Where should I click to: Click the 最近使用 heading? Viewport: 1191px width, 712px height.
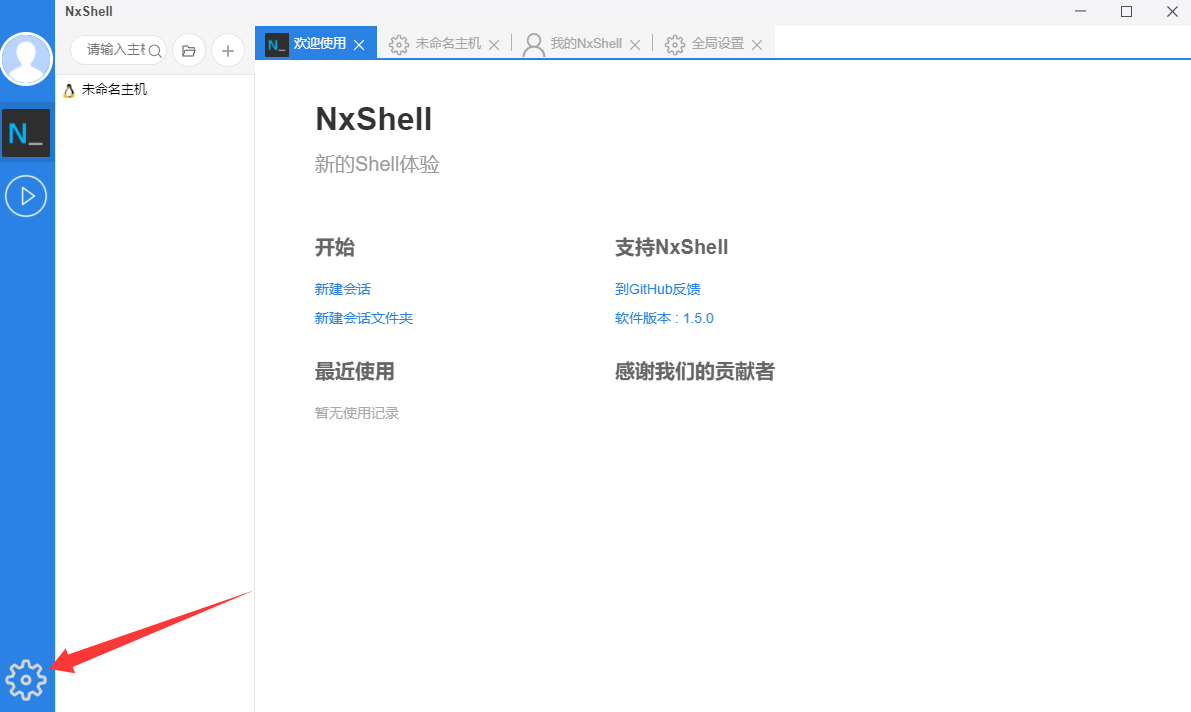(x=355, y=372)
